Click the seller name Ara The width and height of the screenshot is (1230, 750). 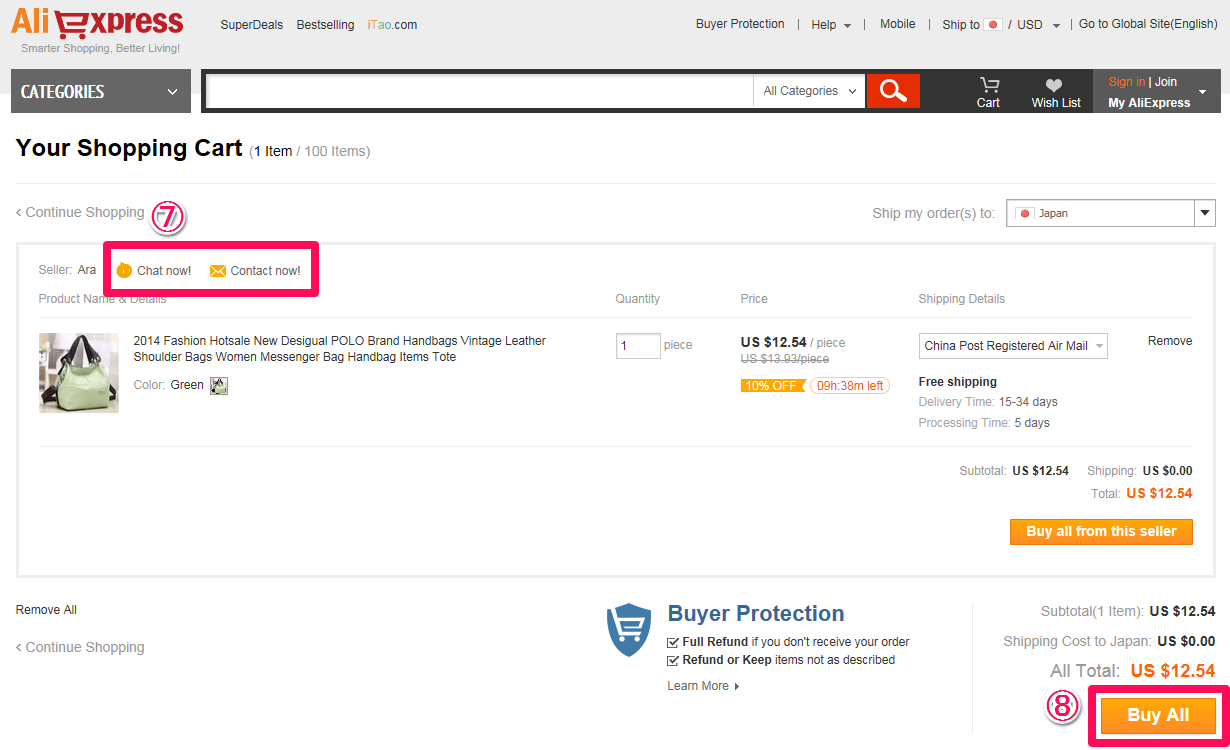[x=87, y=270]
